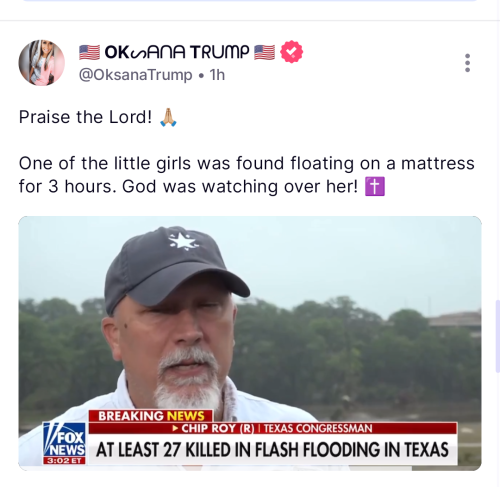Click the US flag emoji after the name
Image resolution: width=500 pixels, height=487 pixels.
point(265,52)
